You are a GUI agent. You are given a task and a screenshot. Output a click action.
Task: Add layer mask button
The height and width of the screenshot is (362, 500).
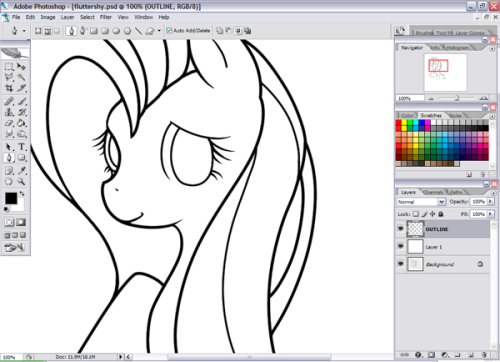click(431, 355)
